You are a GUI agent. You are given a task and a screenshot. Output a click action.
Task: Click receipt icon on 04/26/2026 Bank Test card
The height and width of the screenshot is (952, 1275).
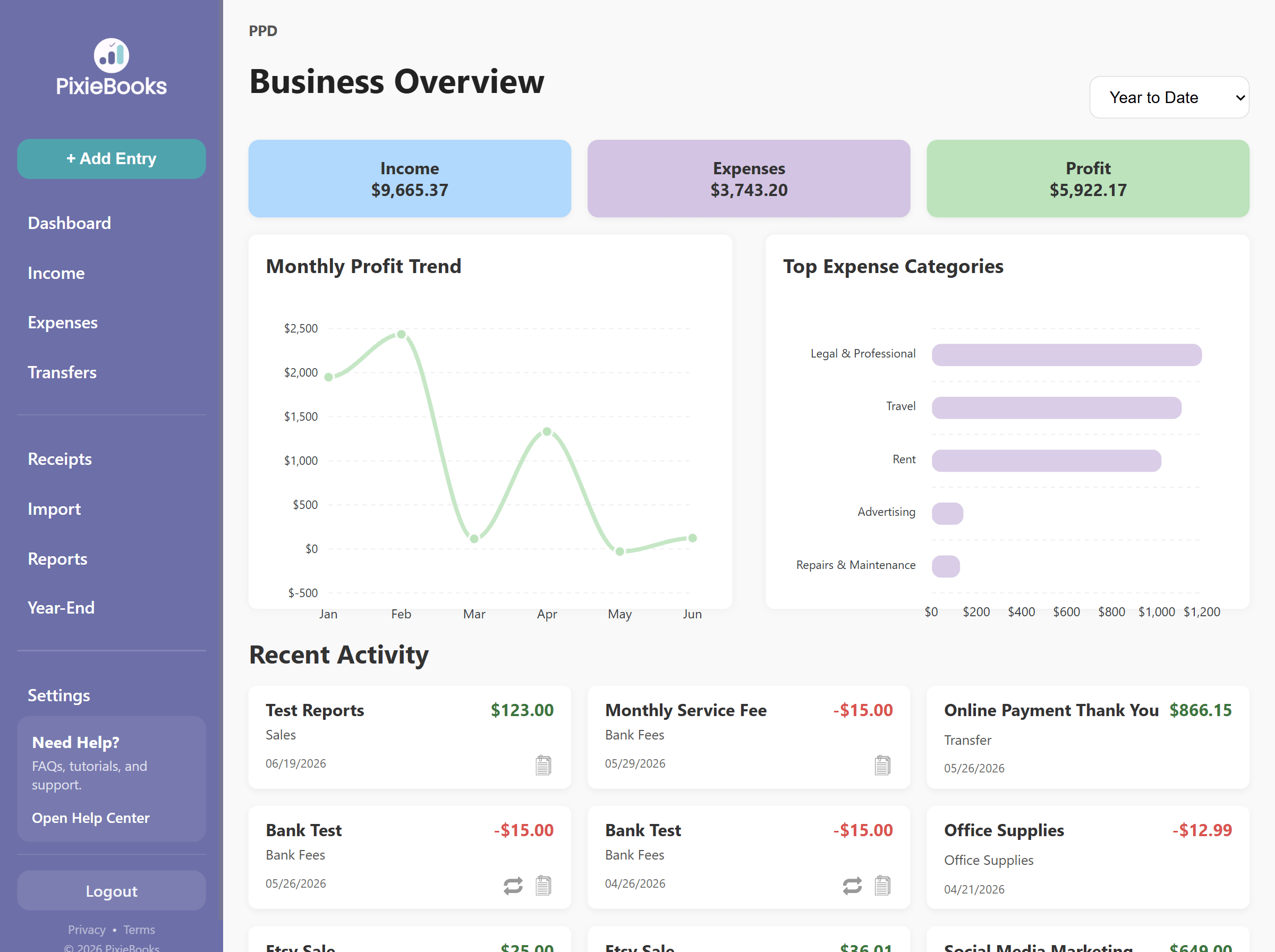(x=882, y=886)
